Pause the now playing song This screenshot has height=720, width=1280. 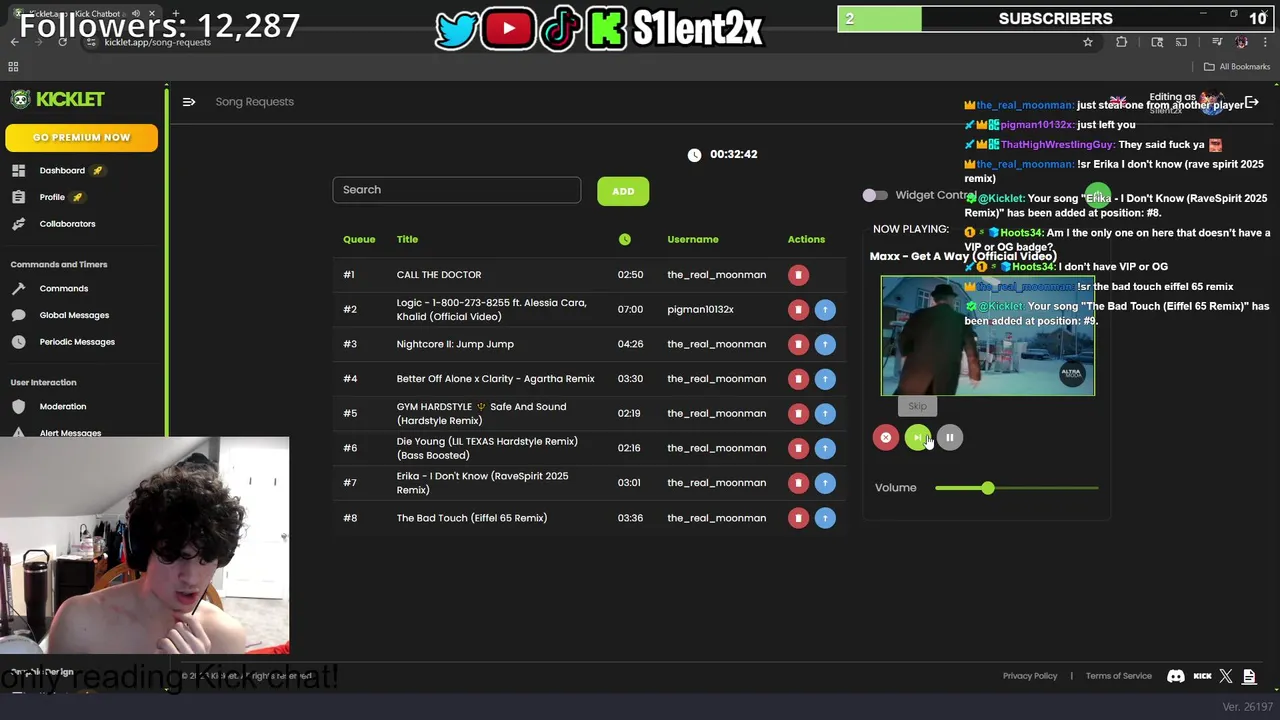coord(950,437)
